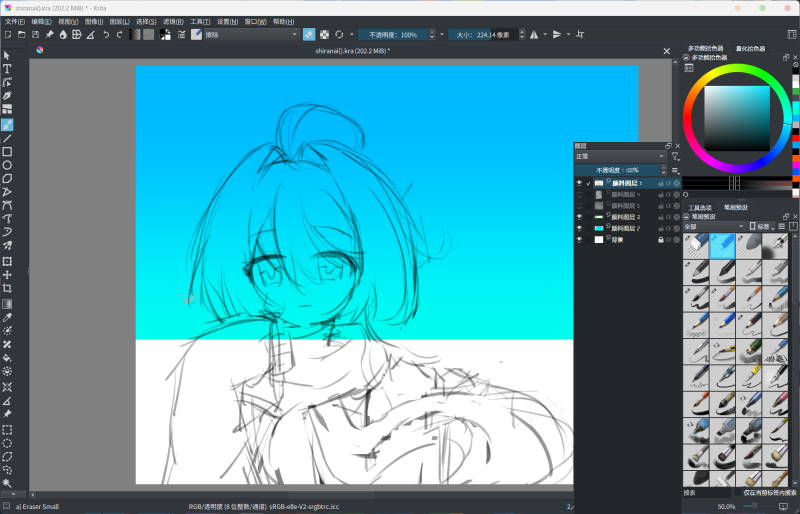800x514 pixels.
Task: Hide the 颜料图层 3 layer
Action: [x=579, y=217]
